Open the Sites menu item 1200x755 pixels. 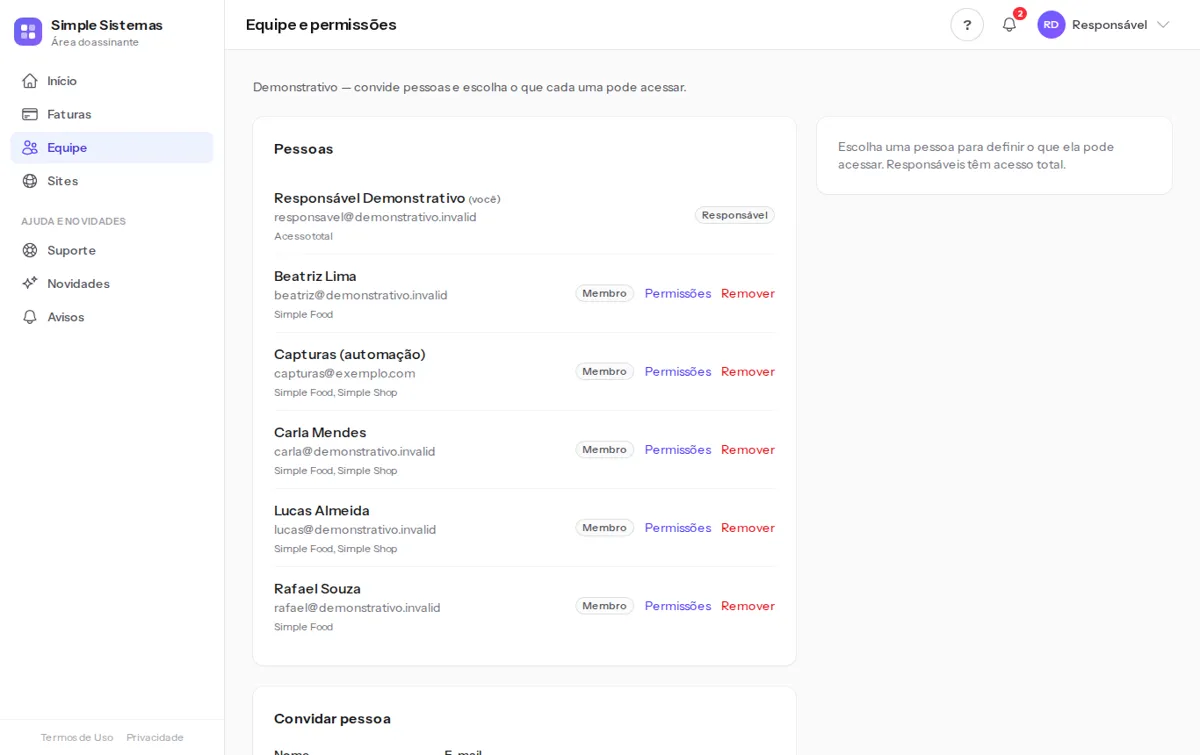coord(112,181)
